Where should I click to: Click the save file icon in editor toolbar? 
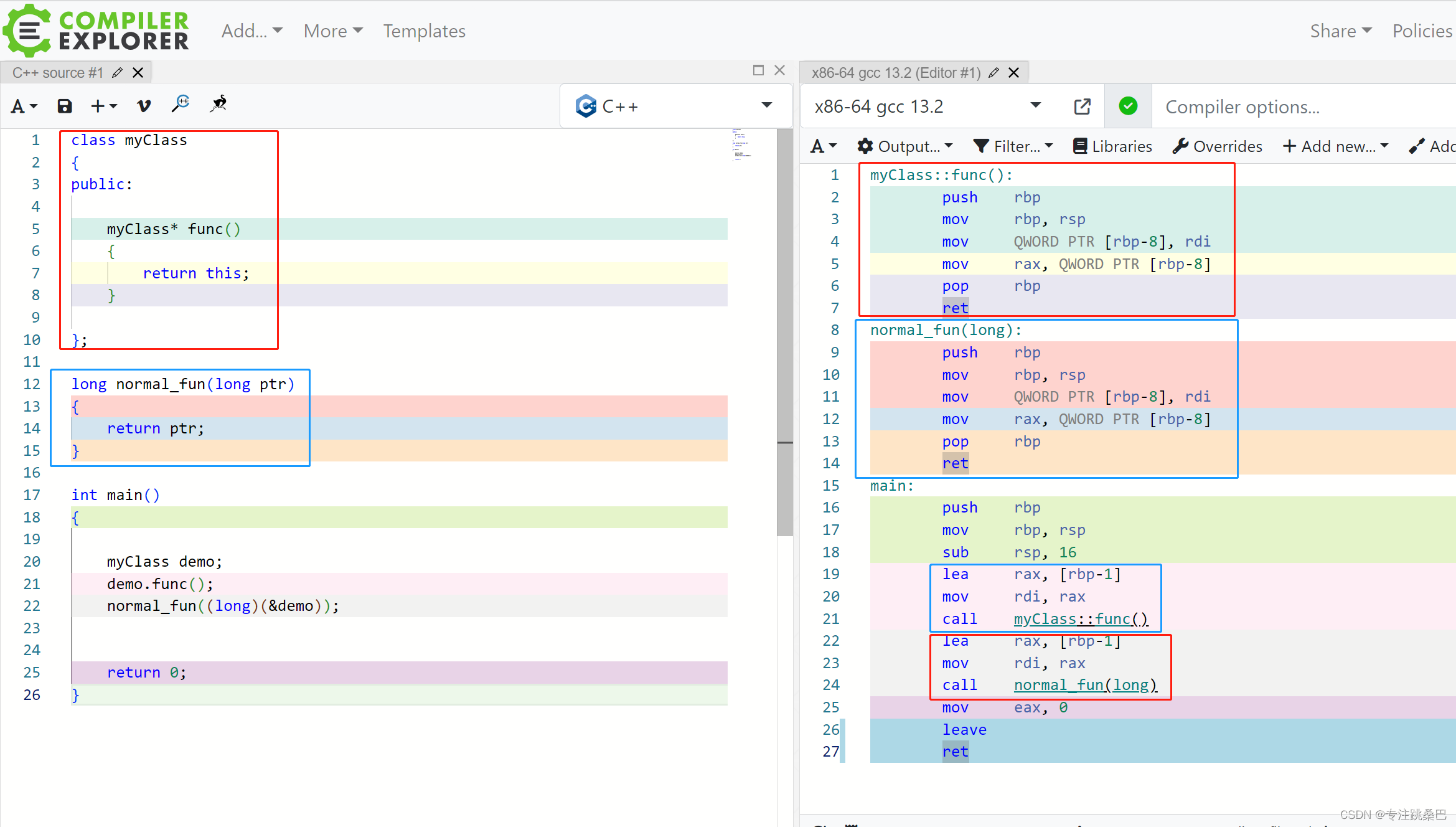click(65, 106)
